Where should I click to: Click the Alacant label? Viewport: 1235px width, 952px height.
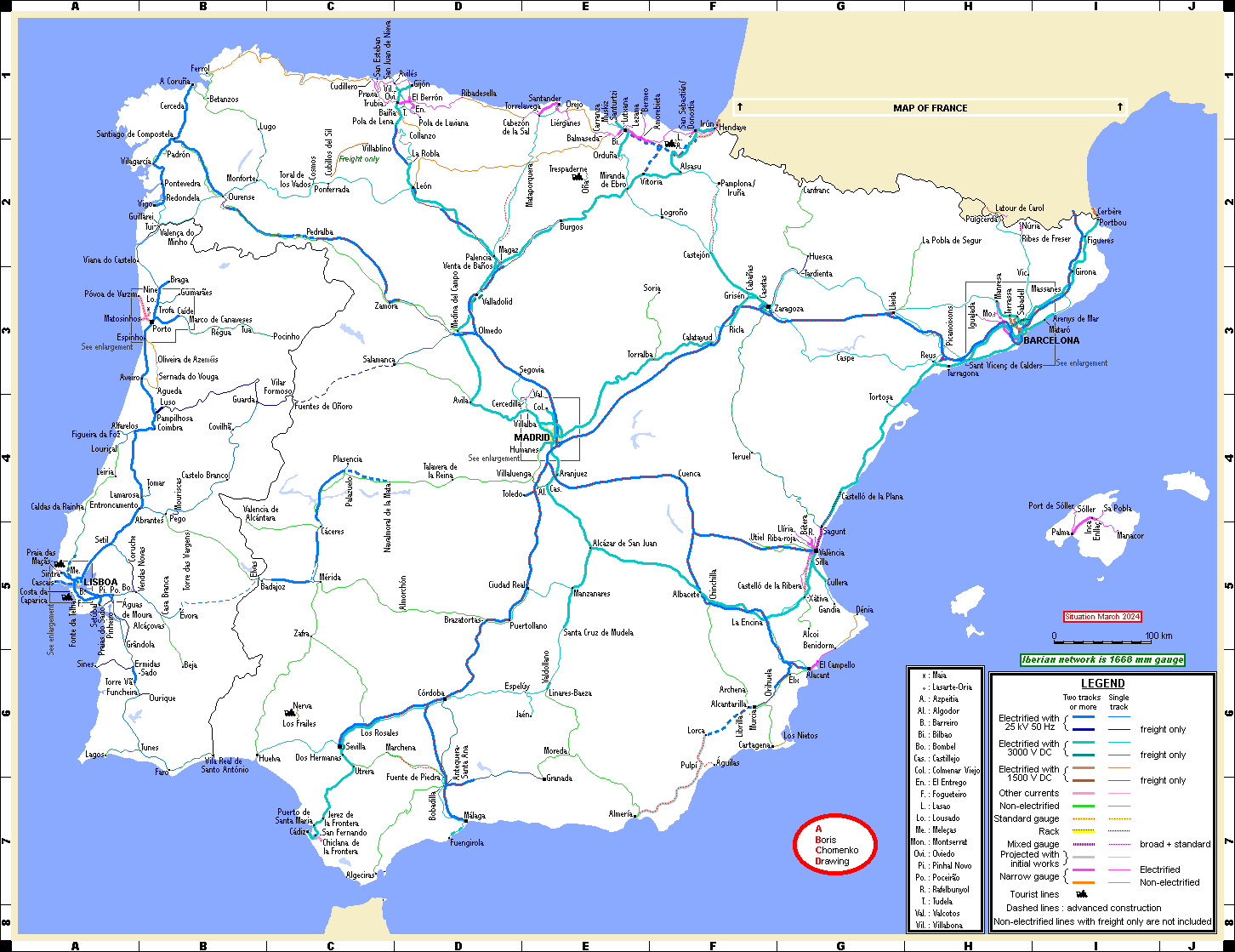817,676
